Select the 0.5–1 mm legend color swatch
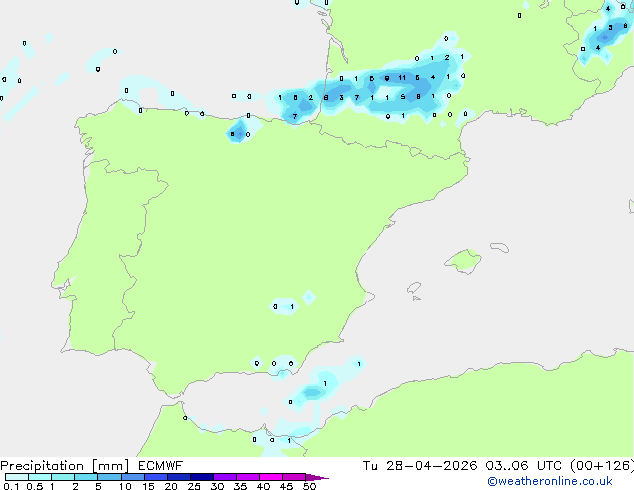This screenshot has height=490, width=634. coord(40,477)
